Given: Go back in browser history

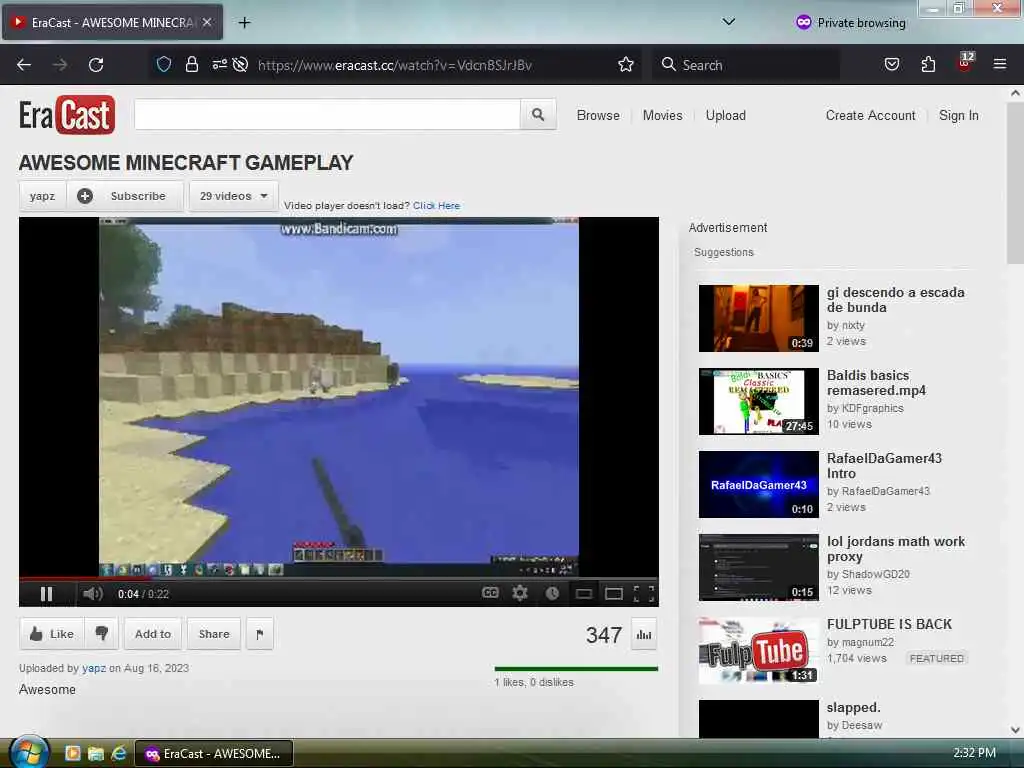Looking at the screenshot, I should [x=24, y=65].
